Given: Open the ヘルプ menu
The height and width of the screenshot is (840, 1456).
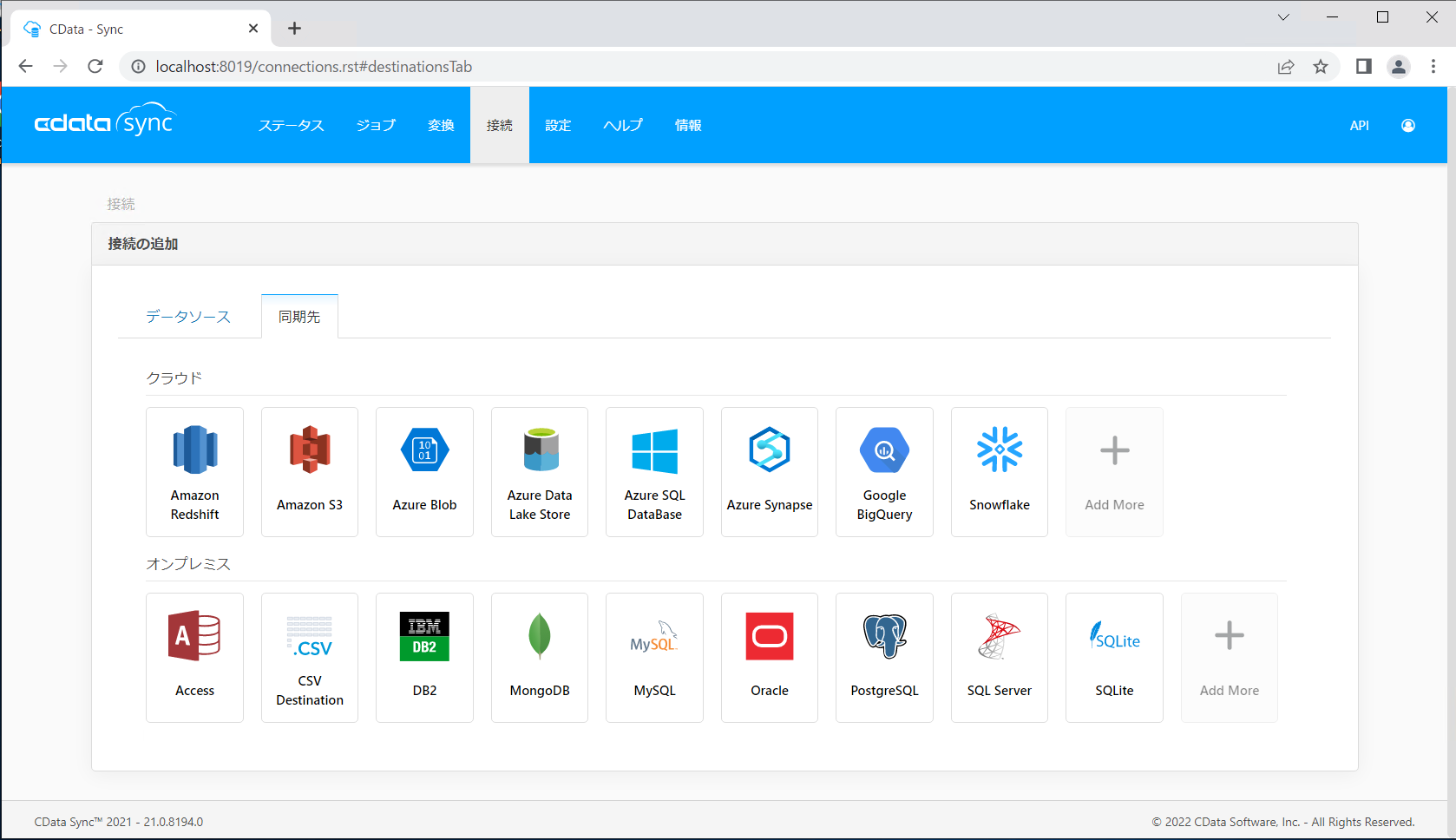Looking at the screenshot, I should point(623,126).
